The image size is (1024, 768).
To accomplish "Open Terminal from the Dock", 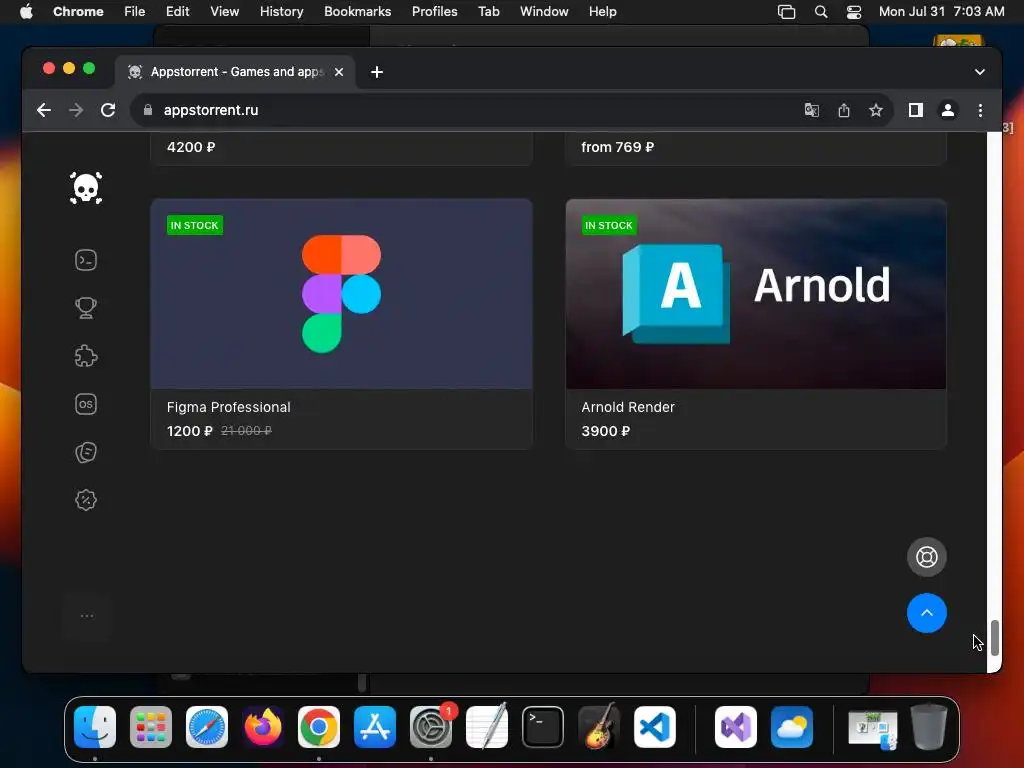I will point(543,727).
